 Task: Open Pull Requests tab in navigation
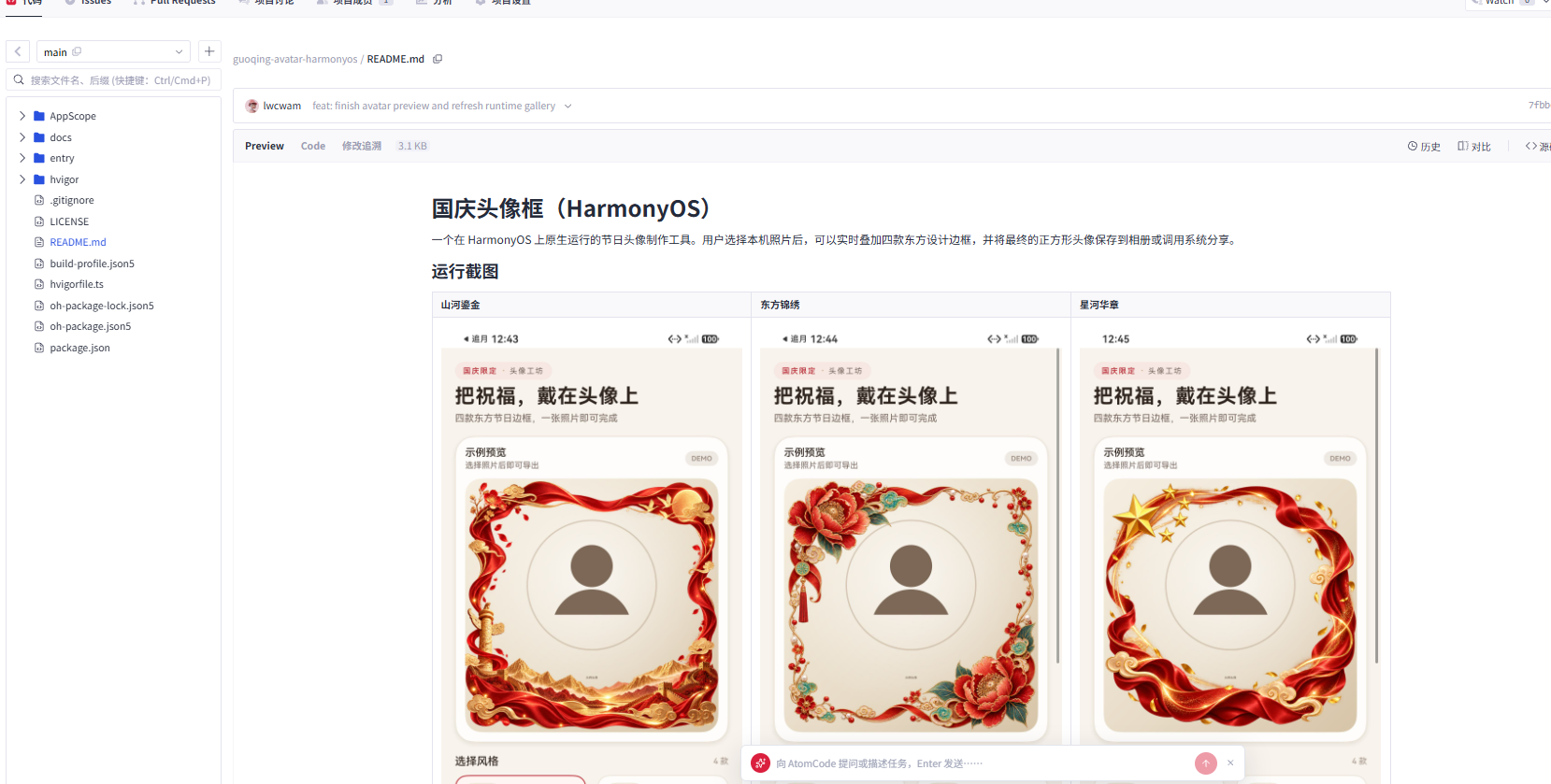(175, 3)
